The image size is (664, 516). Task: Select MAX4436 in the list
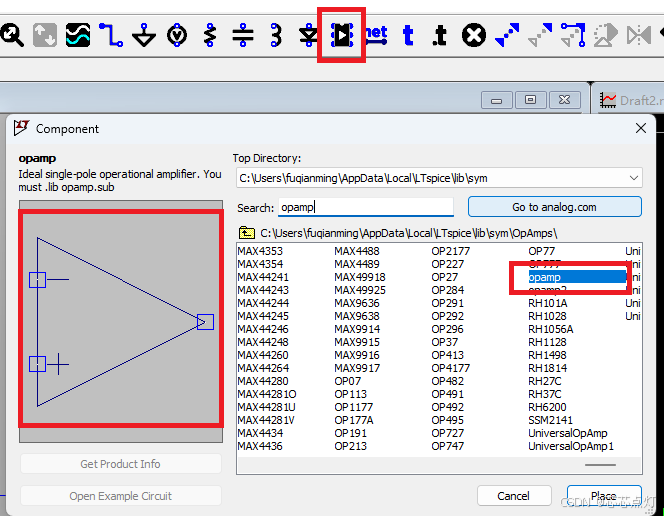tap(260, 446)
